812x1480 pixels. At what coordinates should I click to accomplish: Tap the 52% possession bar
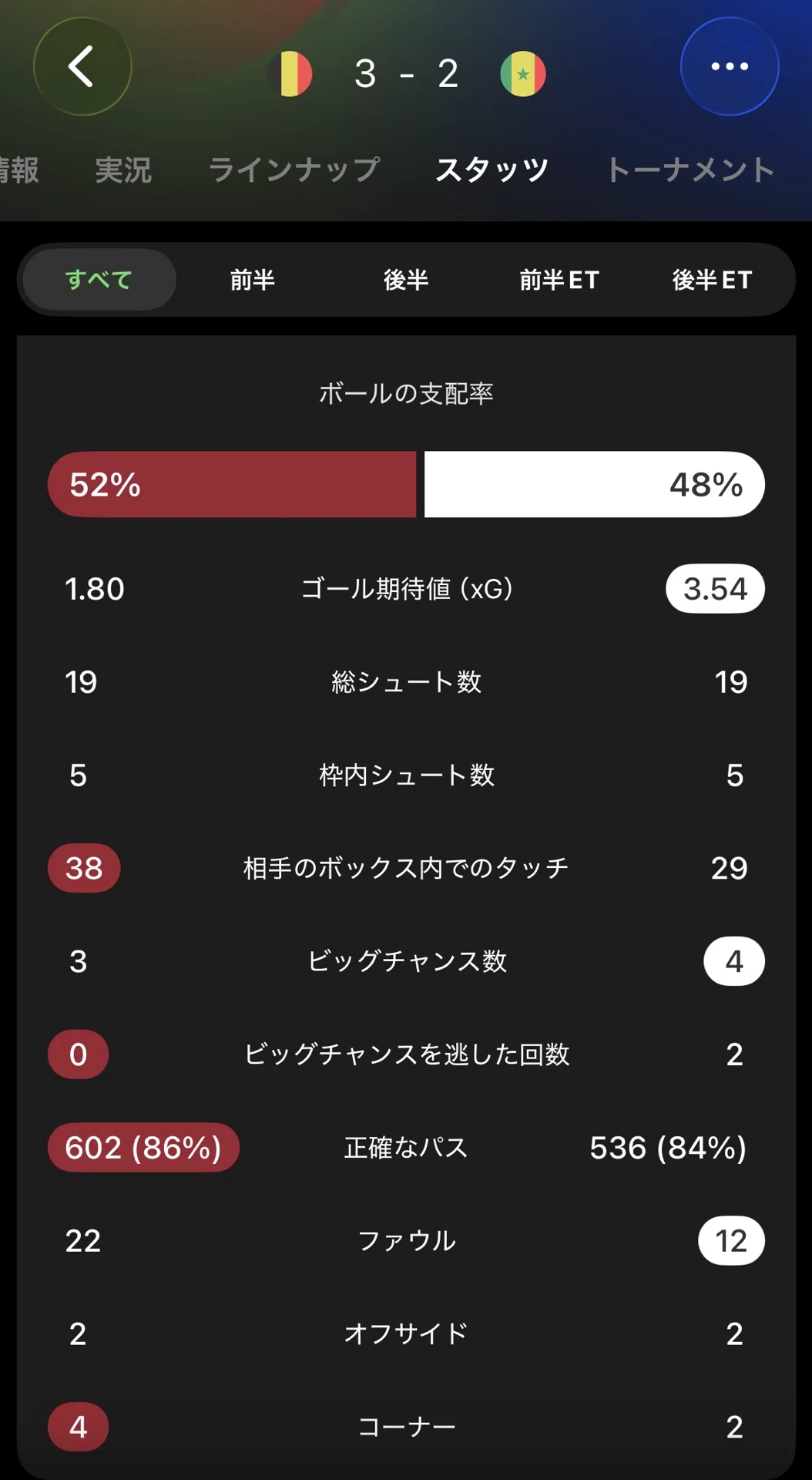(232, 484)
